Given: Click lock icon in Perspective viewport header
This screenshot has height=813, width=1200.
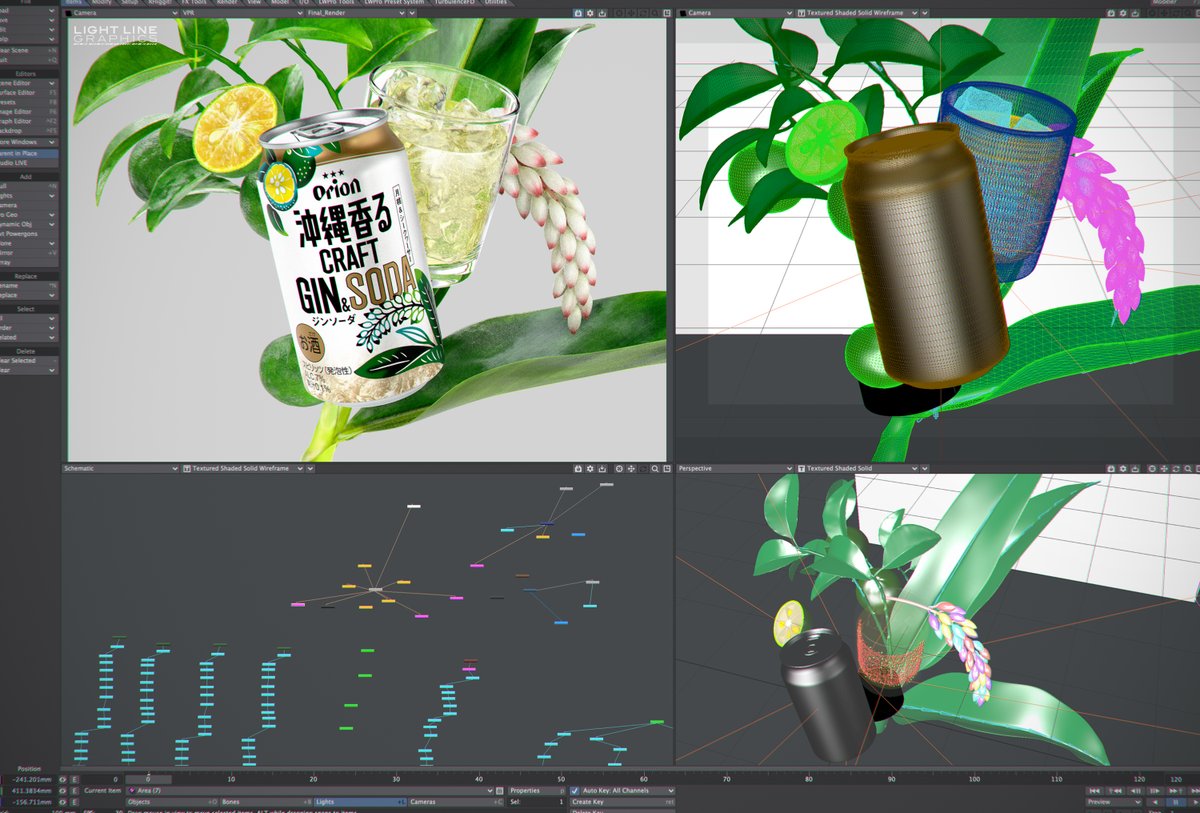Looking at the screenshot, I should (x=1111, y=468).
